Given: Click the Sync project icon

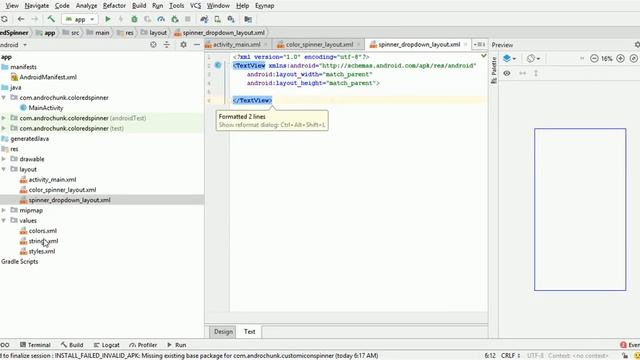Looking at the screenshot, I should pos(4,19).
